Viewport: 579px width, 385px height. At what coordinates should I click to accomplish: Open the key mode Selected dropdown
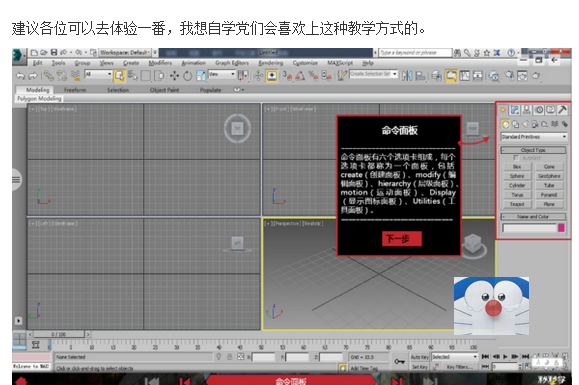455,357
